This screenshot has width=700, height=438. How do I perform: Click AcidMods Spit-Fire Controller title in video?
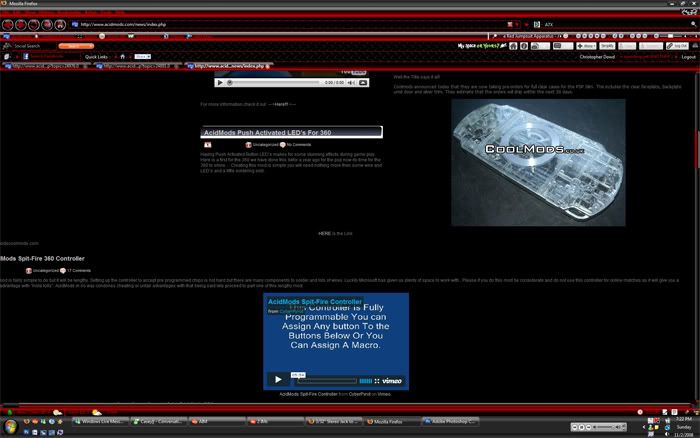point(314,302)
